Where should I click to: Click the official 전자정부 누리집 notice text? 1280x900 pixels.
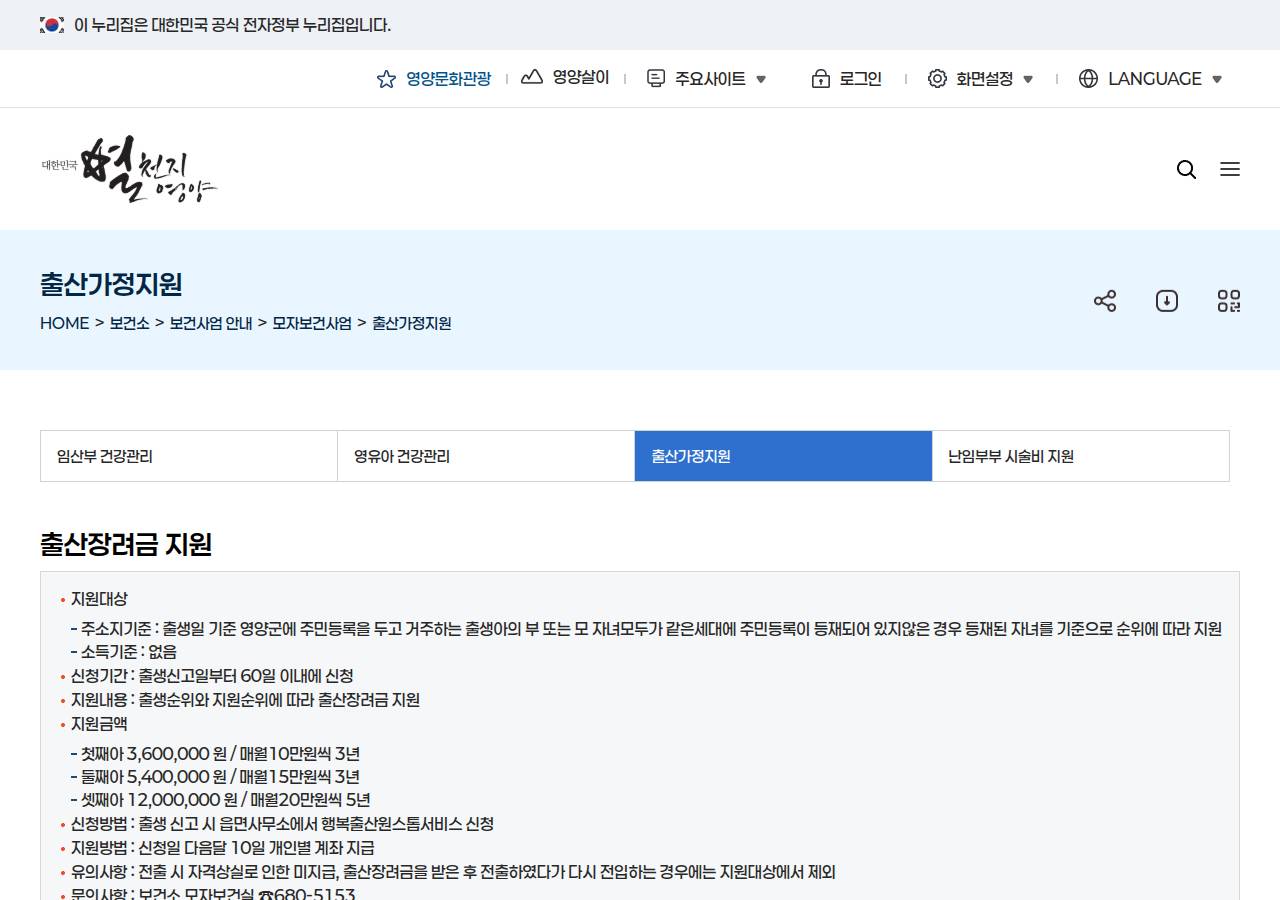(232, 25)
